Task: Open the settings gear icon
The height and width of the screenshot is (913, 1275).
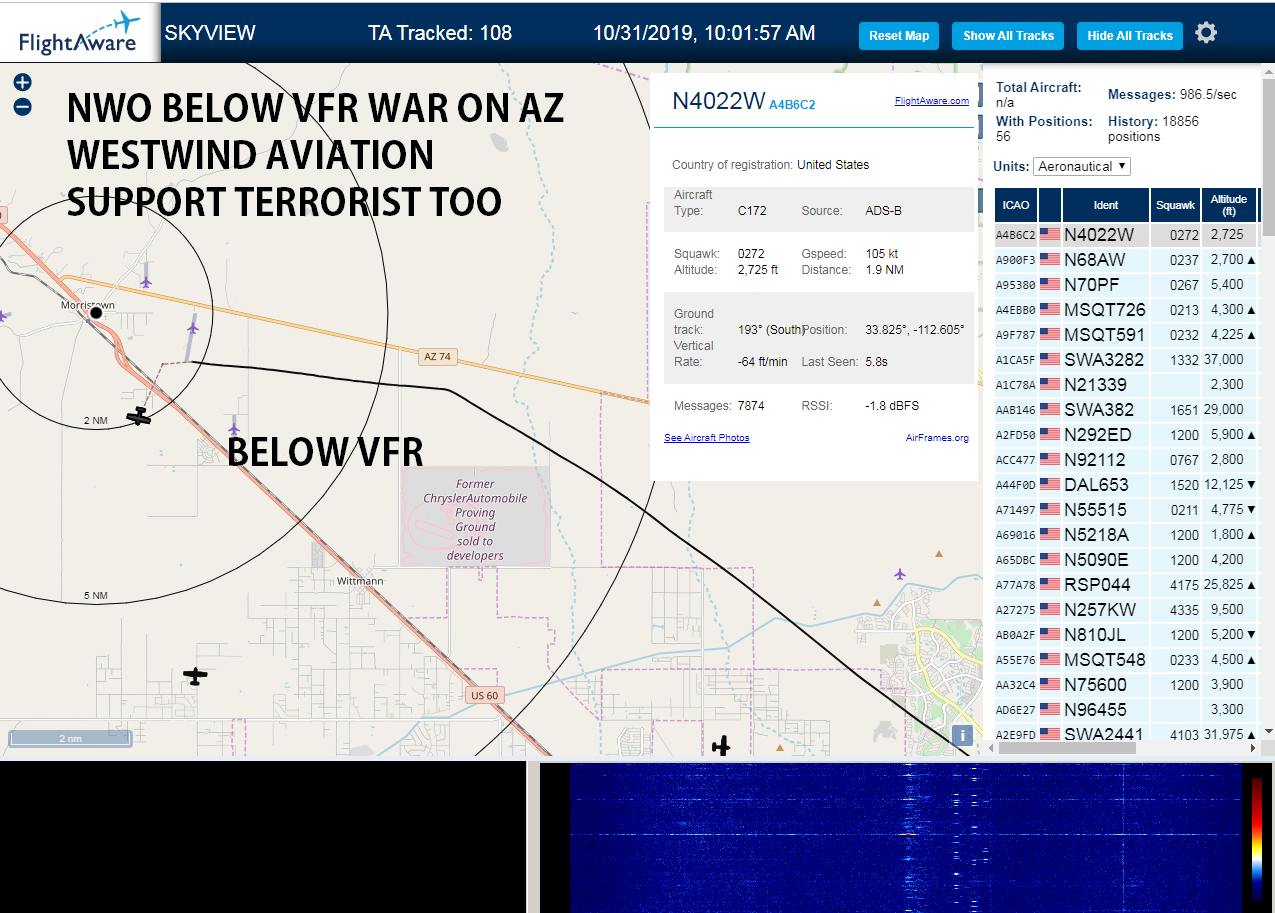Action: 1206,33
